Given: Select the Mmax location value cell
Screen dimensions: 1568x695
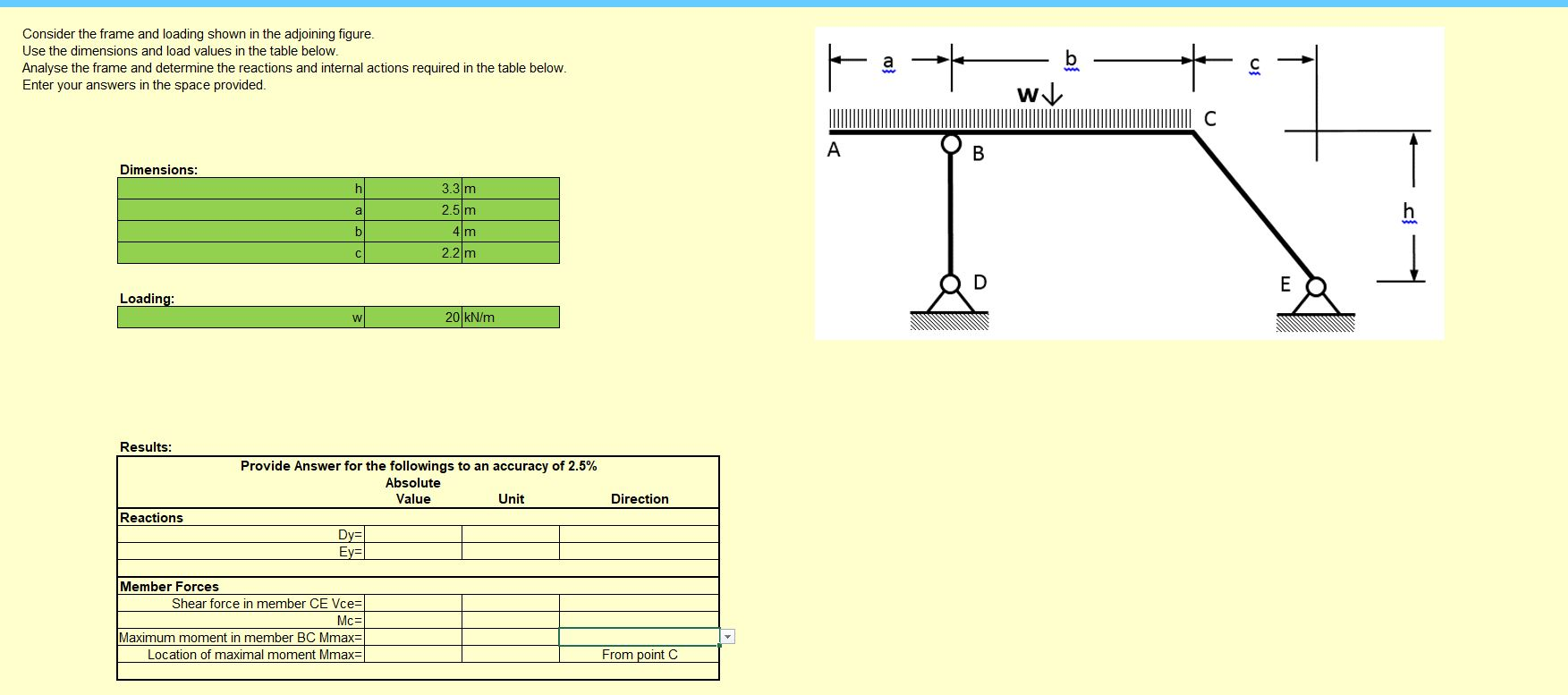Looking at the screenshot, I should point(413,654).
